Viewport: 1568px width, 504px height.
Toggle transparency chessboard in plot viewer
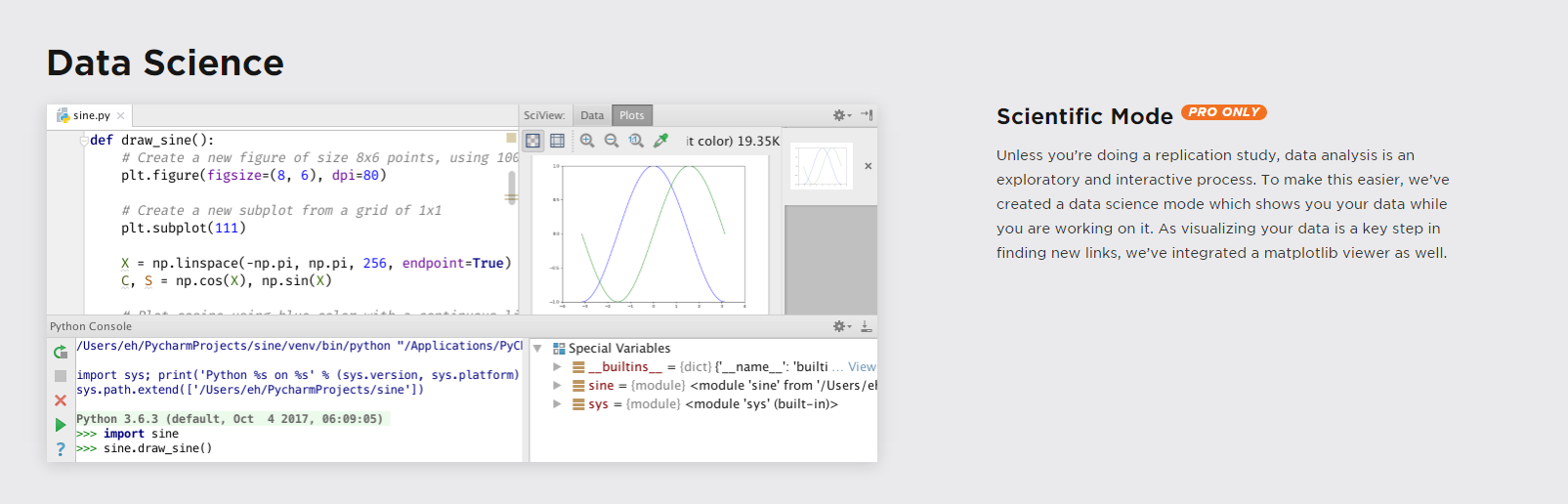point(532,141)
